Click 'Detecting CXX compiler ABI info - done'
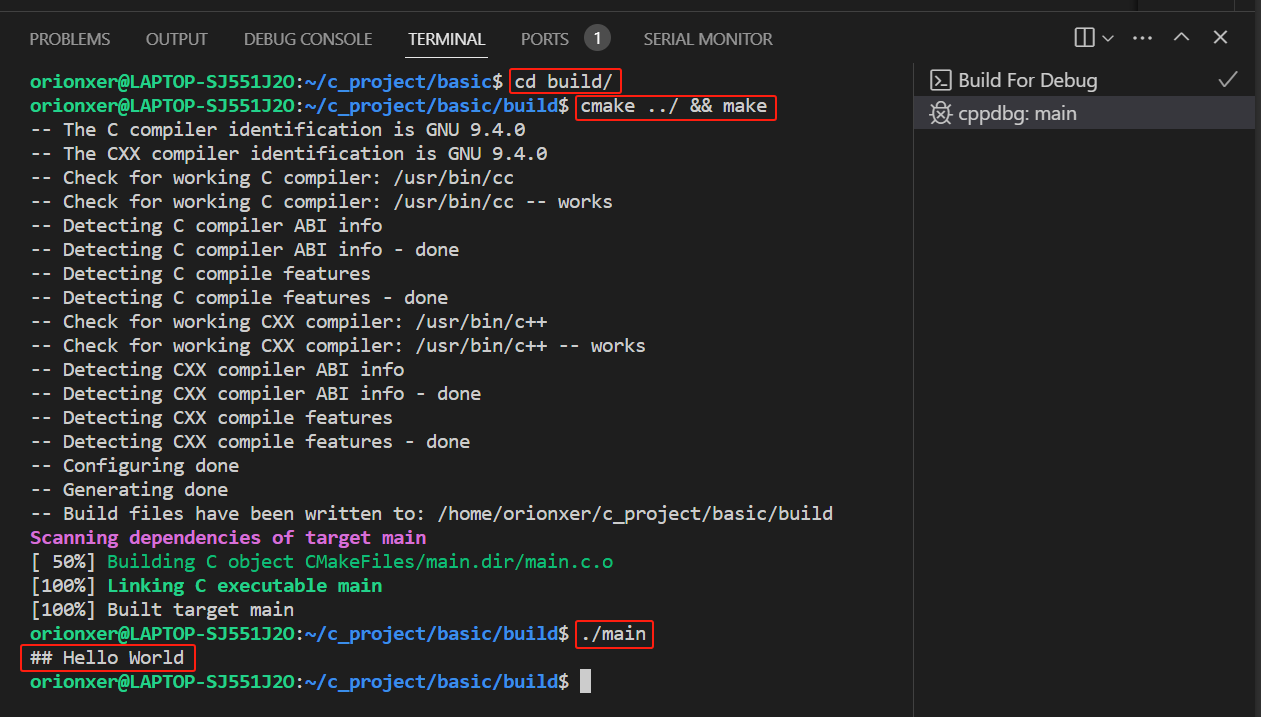Image resolution: width=1261 pixels, height=717 pixels. [x=272, y=394]
